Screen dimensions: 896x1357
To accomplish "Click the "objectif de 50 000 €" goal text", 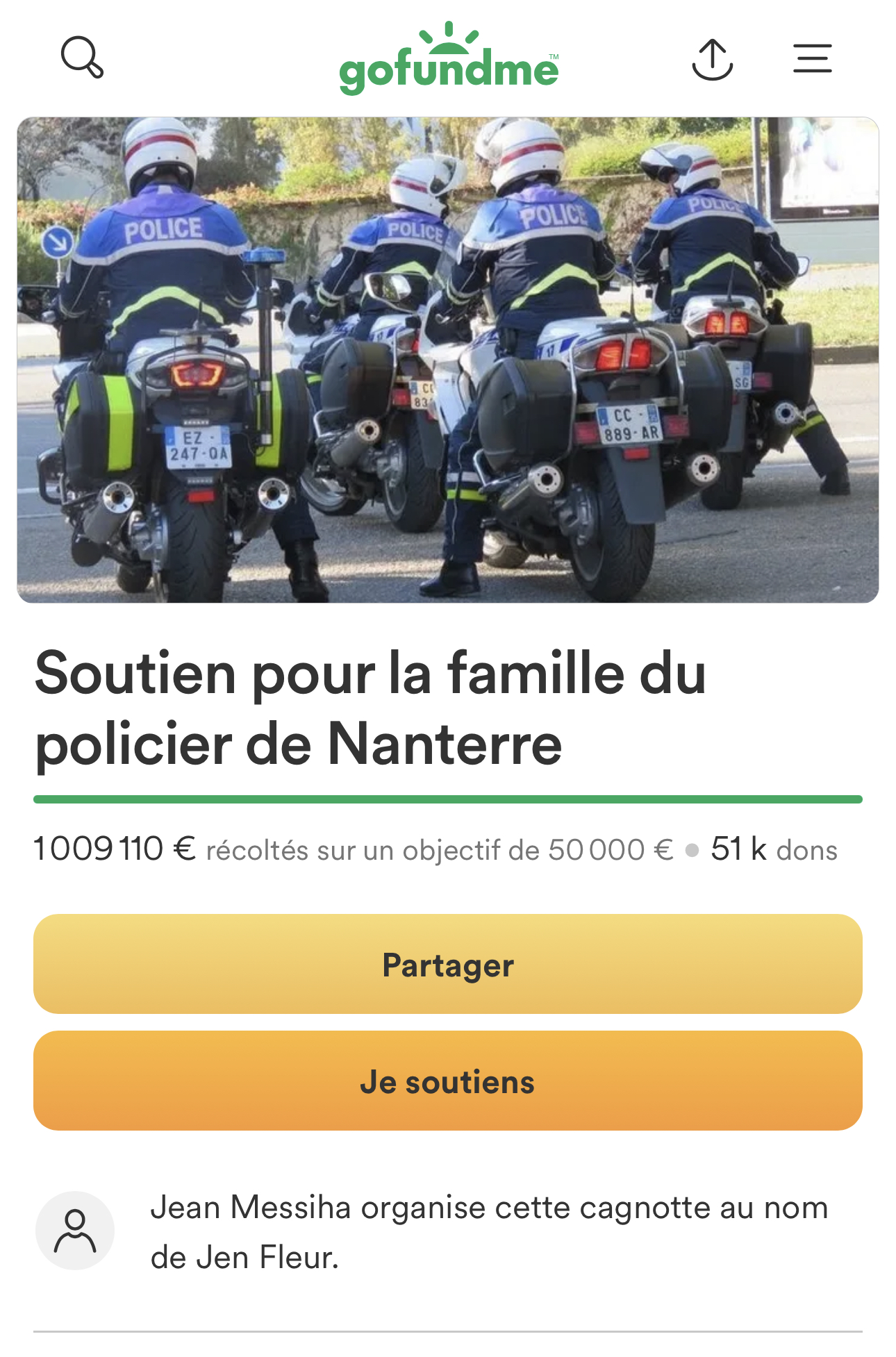I will 538,850.
